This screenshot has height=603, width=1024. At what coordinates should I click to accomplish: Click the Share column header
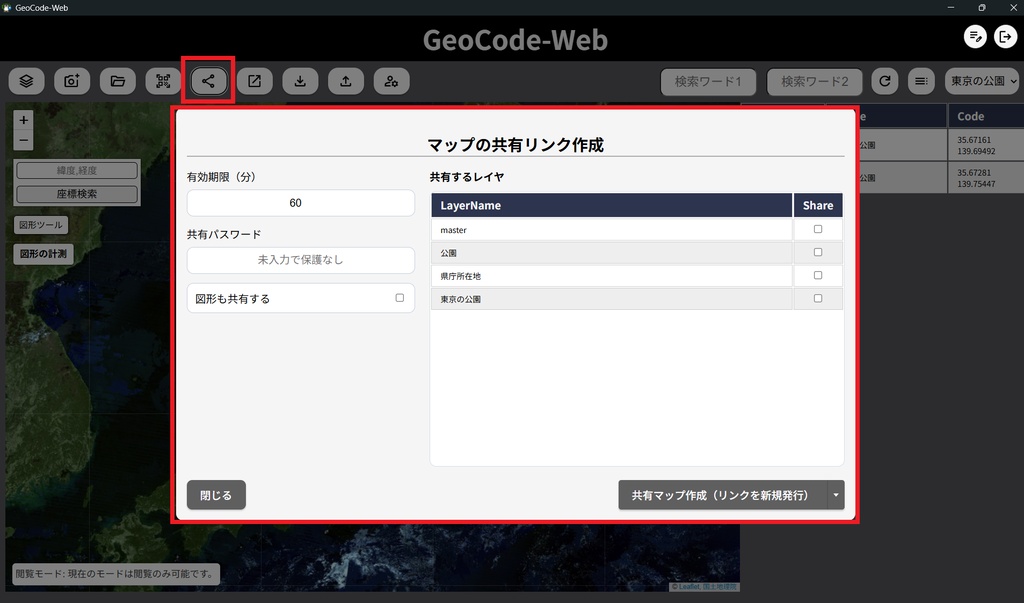[818, 205]
